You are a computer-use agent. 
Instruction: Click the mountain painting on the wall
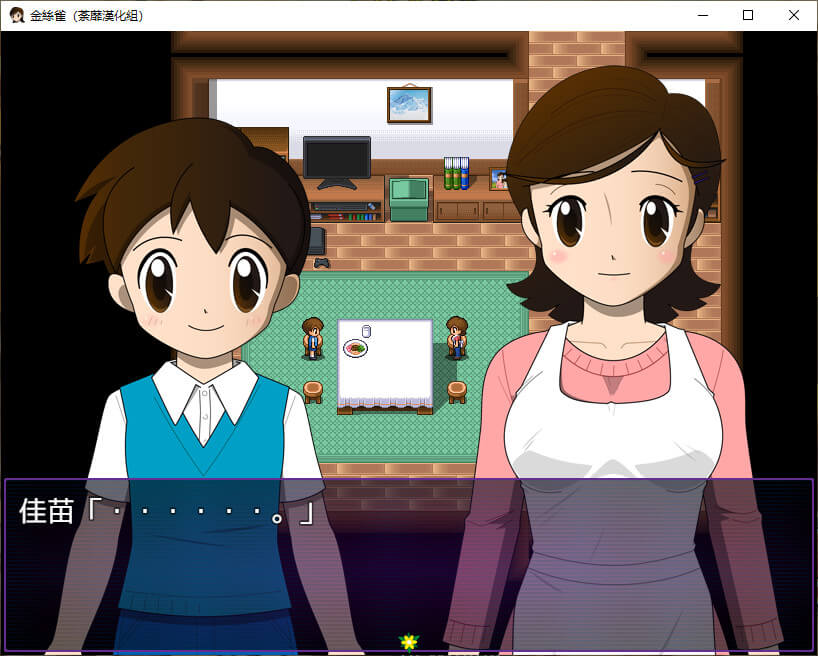pos(409,104)
